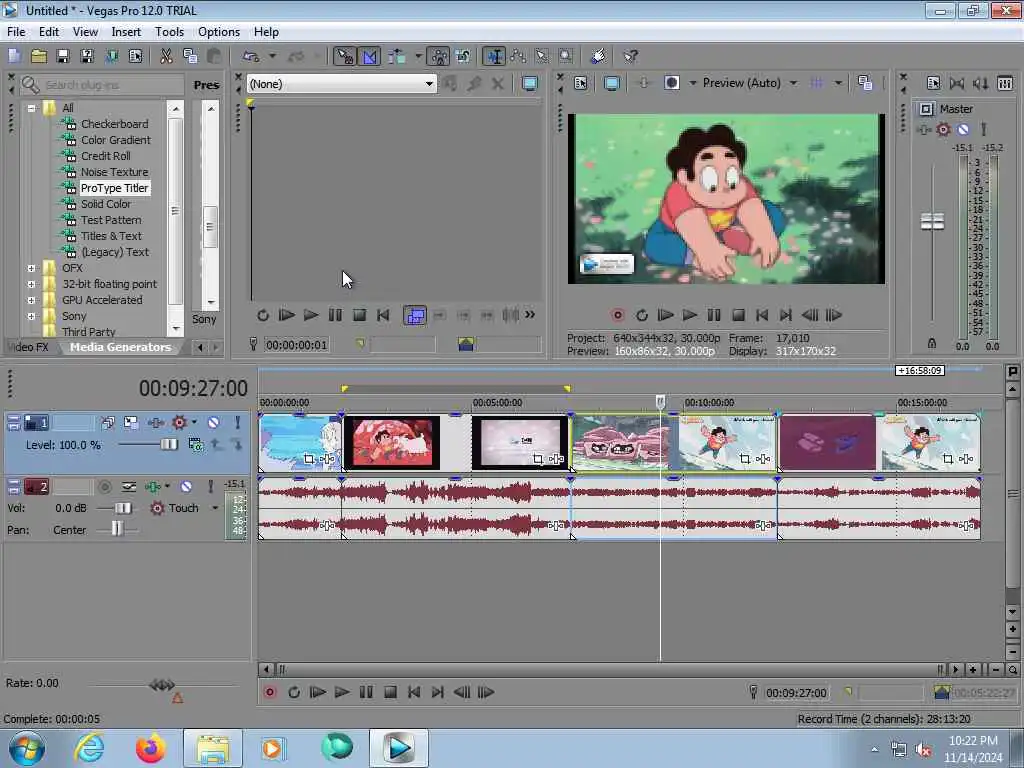
Task: Select the Titles & Text generator
Action: click(111, 236)
